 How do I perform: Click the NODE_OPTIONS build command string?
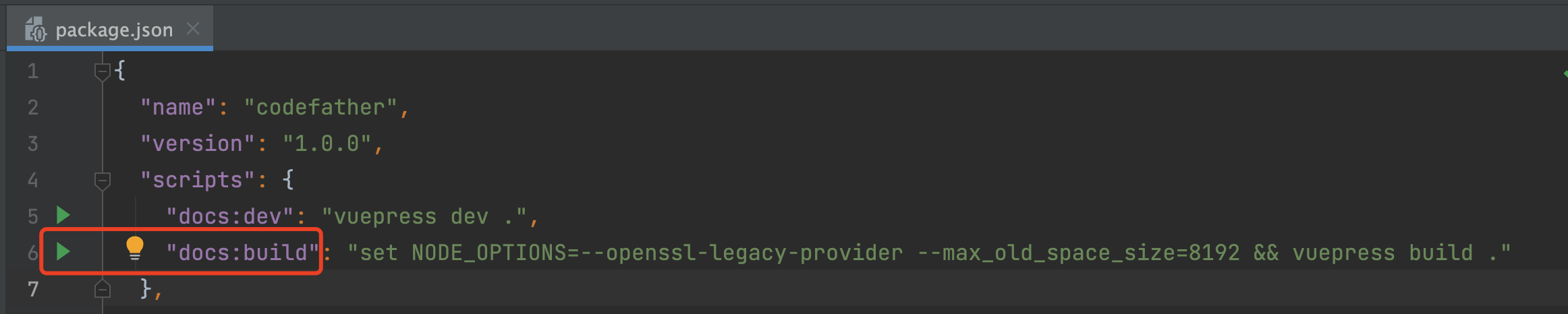pyautogui.click(x=928, y=253)
